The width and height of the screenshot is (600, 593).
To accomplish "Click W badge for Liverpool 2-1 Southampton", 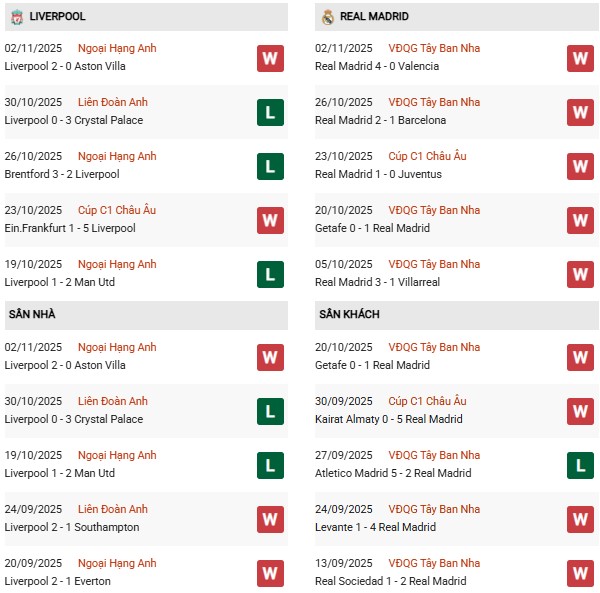I will pyautogui.click(x=270, y=519).
